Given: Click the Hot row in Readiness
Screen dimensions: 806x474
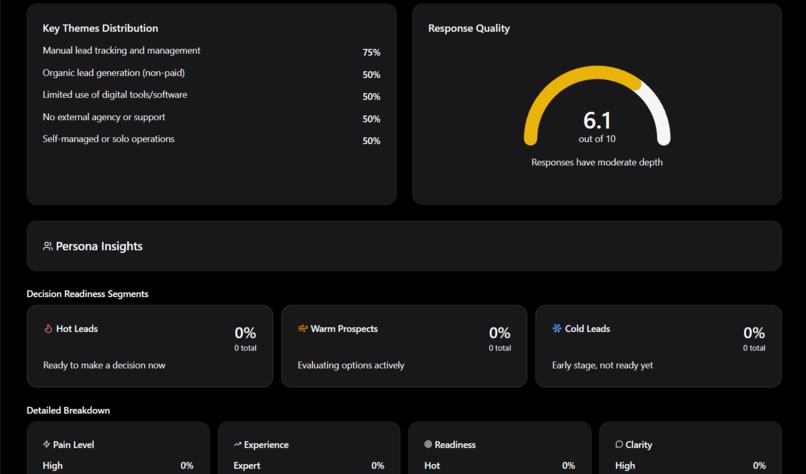Looking at the screenshot, I should [x=499, y=466].
